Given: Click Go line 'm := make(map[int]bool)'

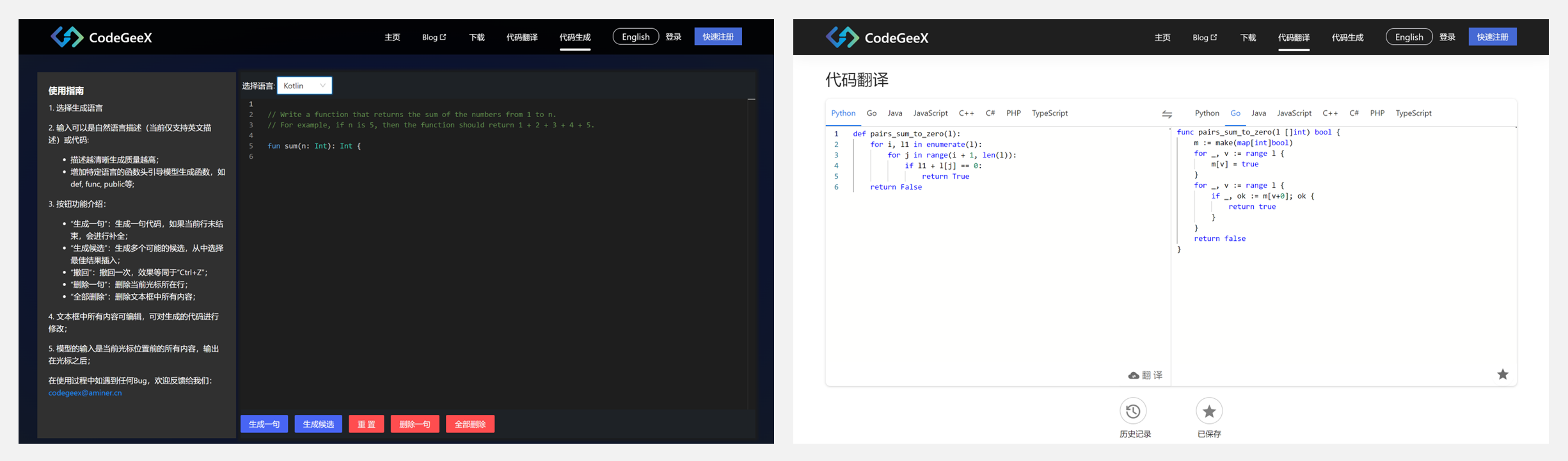Looking at the screenshot, I should [x=1243, y=143].
